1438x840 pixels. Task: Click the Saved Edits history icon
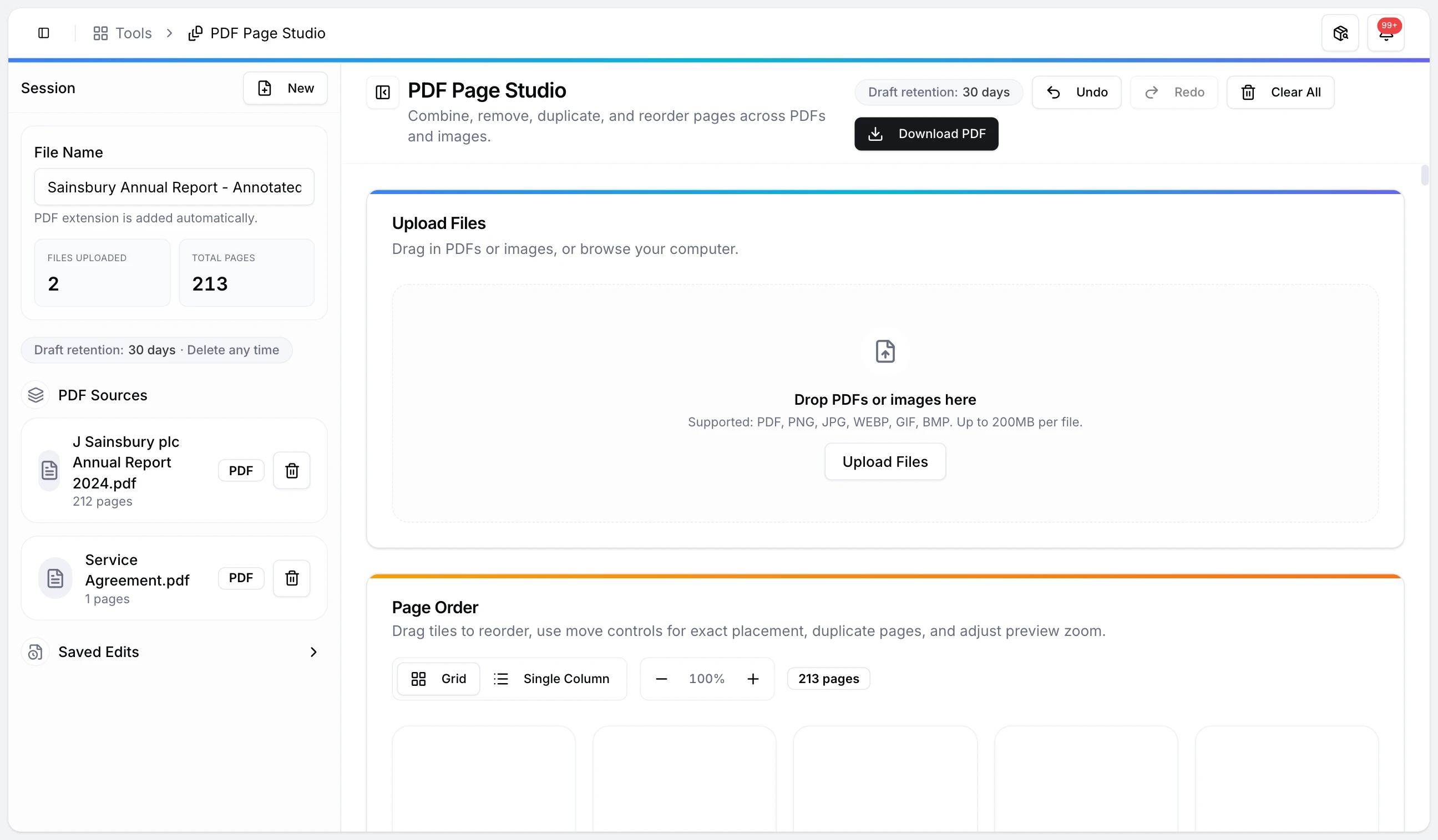(x=36, y=652)
